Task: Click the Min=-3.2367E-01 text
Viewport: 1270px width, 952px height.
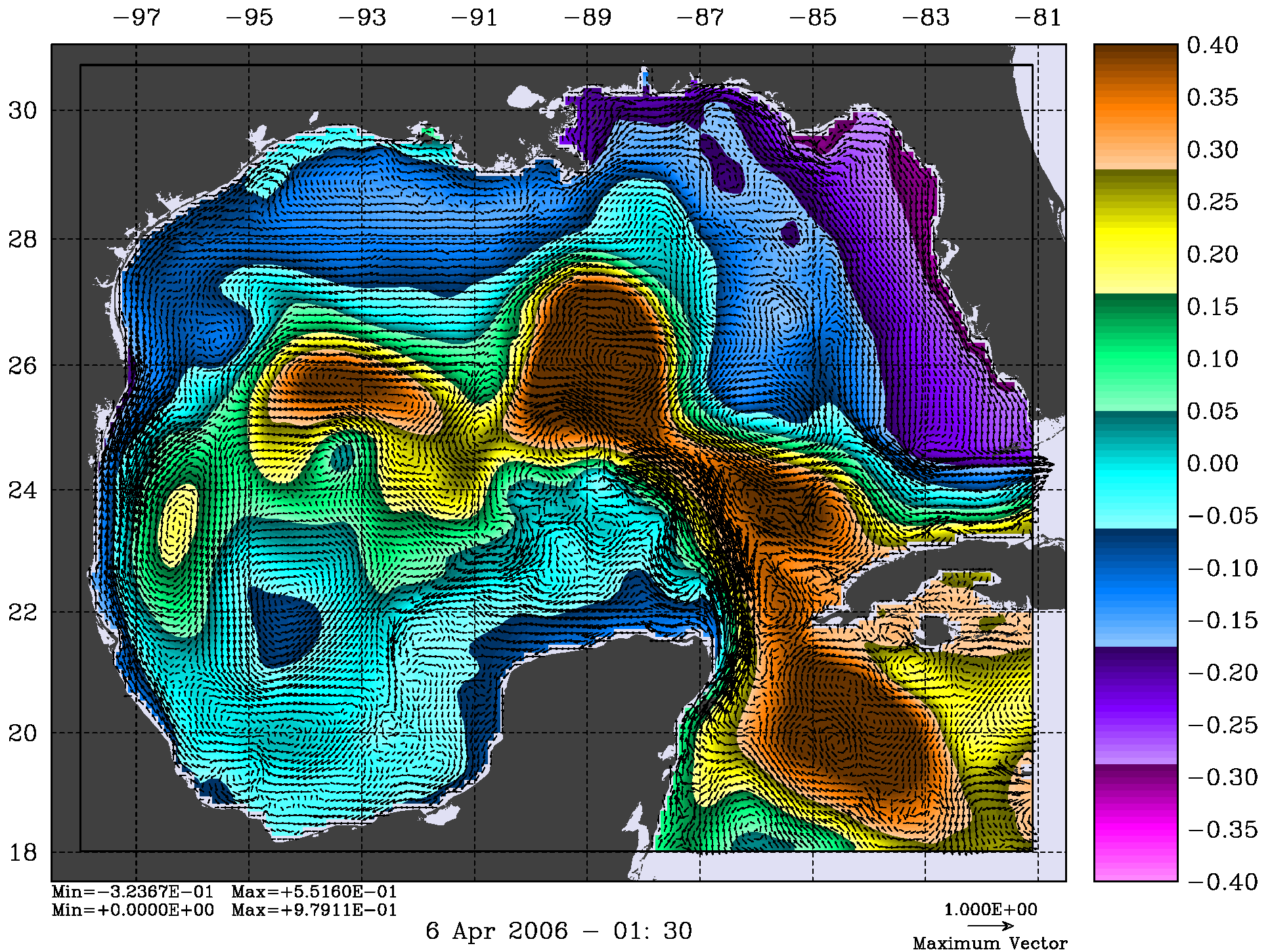Action: point(133,892)
